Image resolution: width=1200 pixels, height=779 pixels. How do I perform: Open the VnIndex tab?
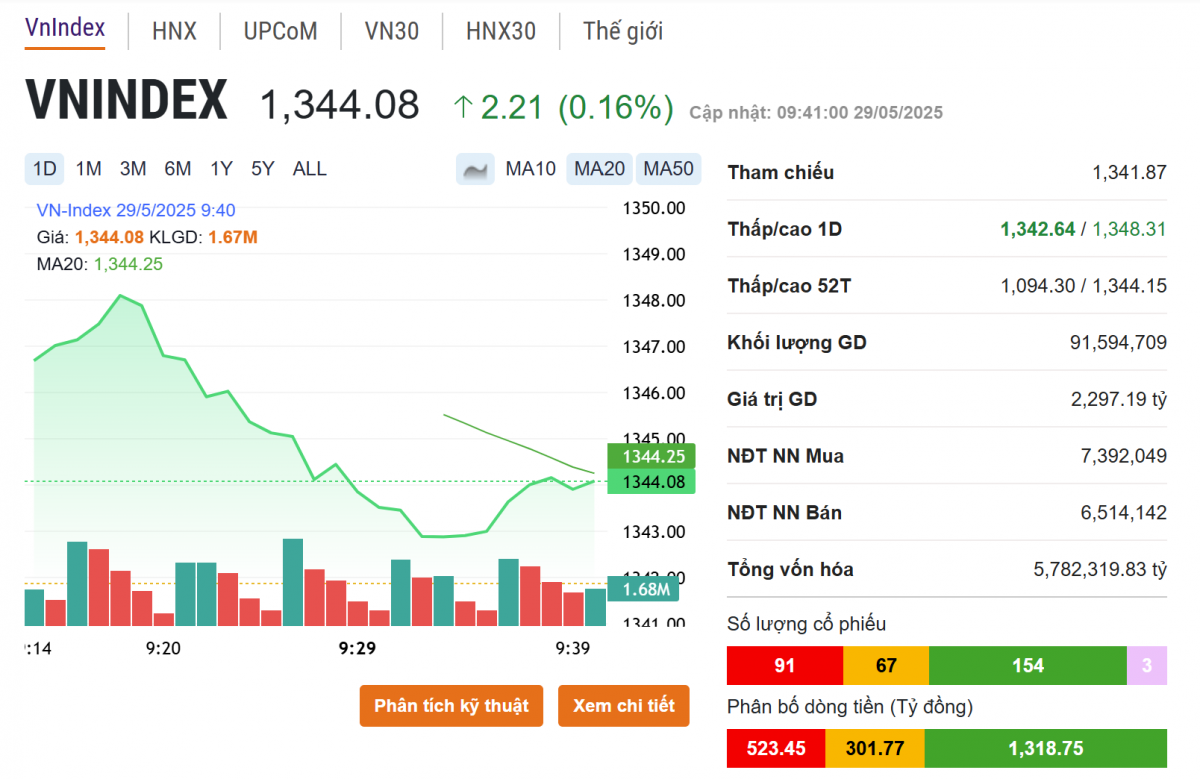65,29
